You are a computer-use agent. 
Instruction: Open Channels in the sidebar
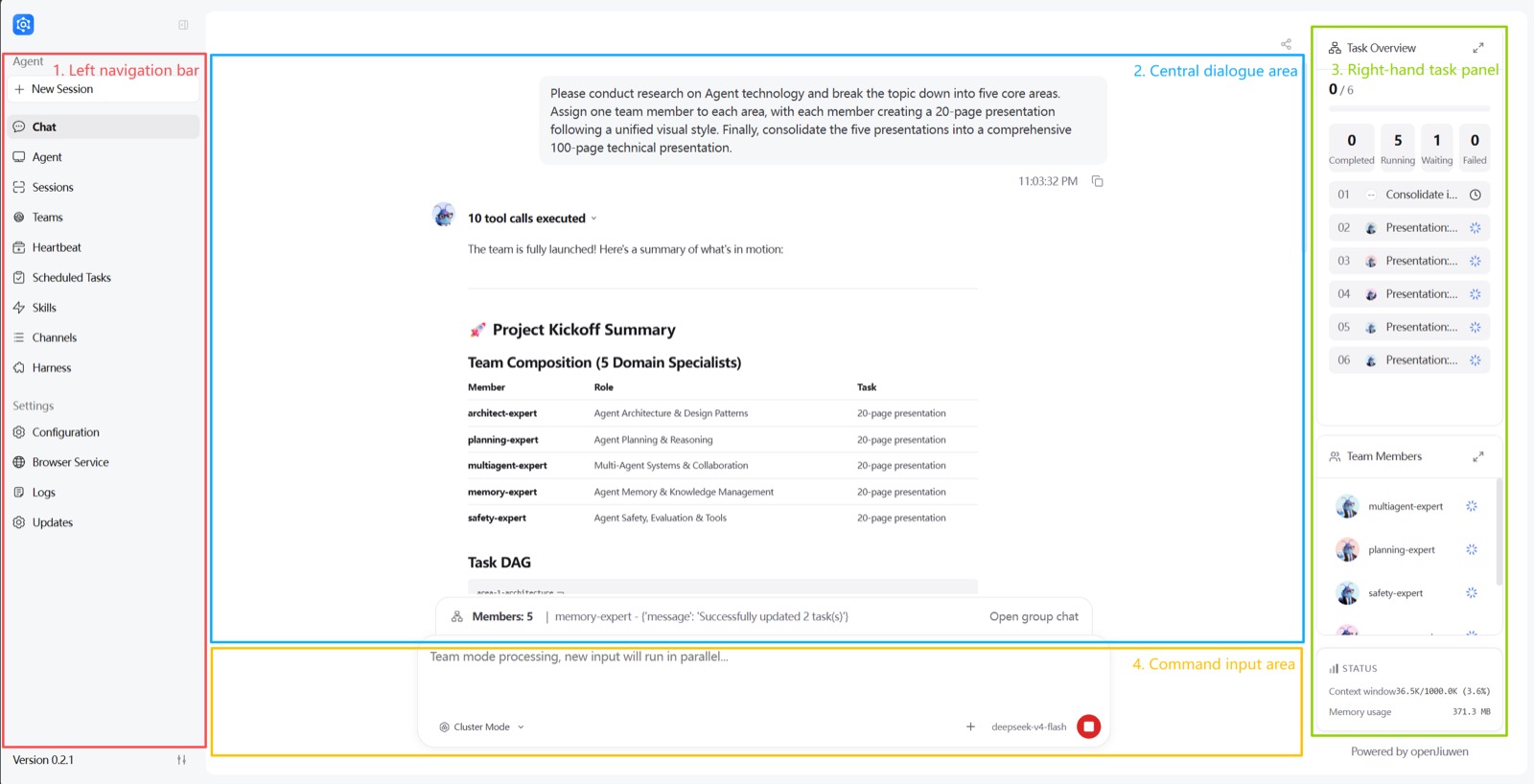pos(105,337)
